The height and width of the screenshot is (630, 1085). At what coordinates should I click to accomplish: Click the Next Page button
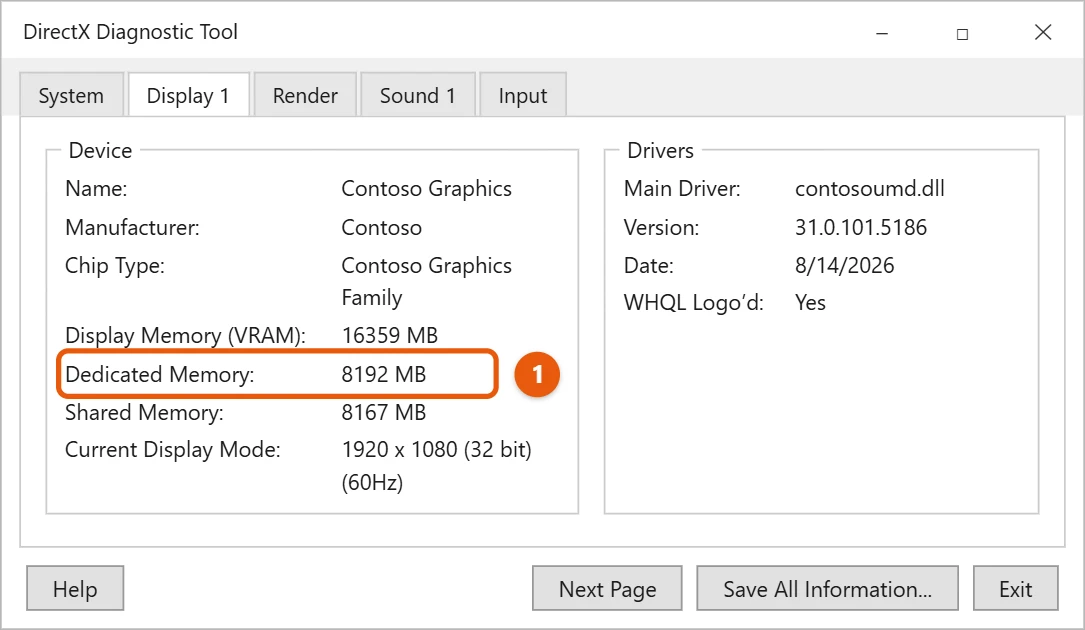point(607,588)
